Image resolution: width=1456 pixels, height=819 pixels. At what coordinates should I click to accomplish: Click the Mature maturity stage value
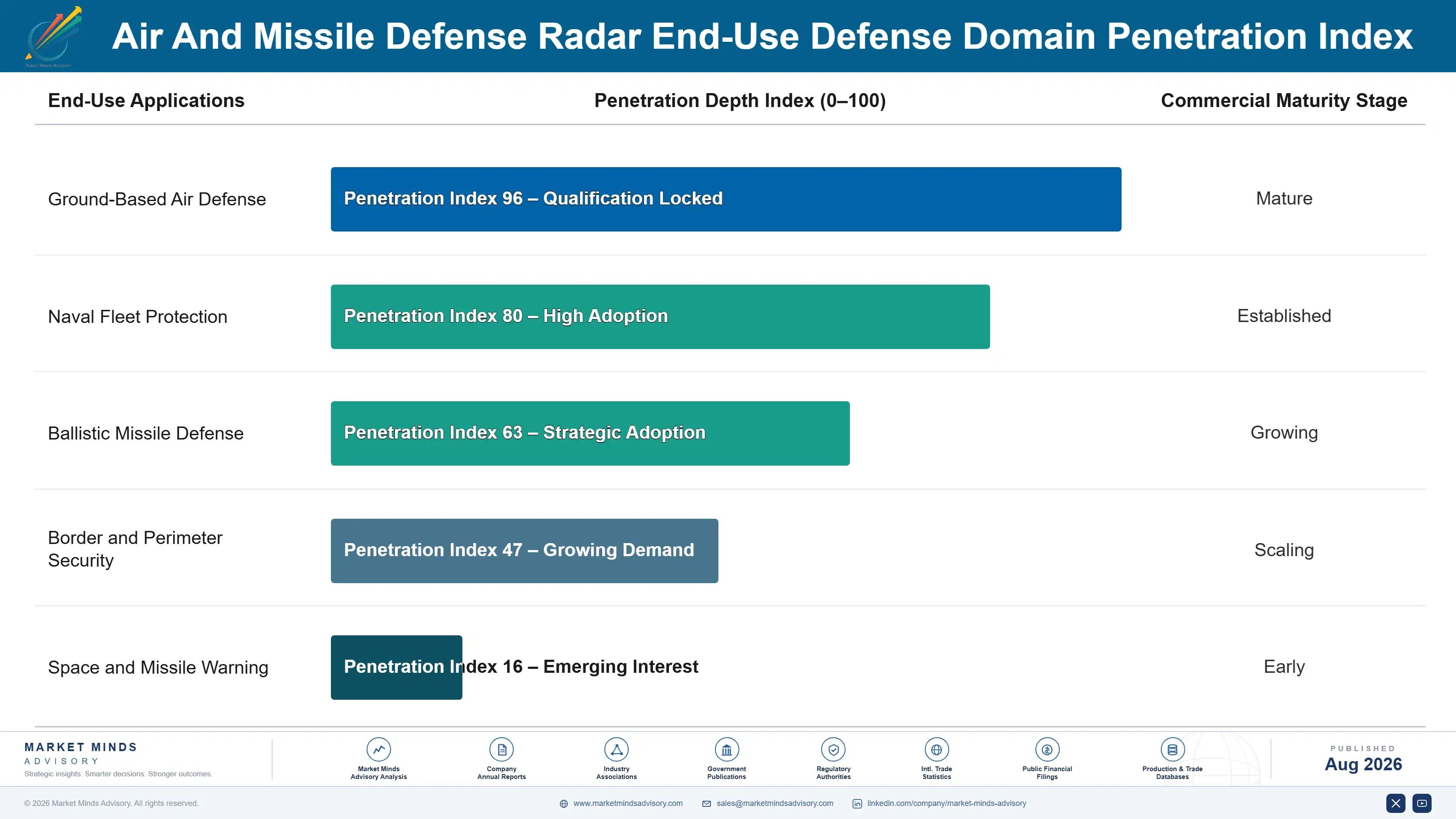tap(1284, 198)
